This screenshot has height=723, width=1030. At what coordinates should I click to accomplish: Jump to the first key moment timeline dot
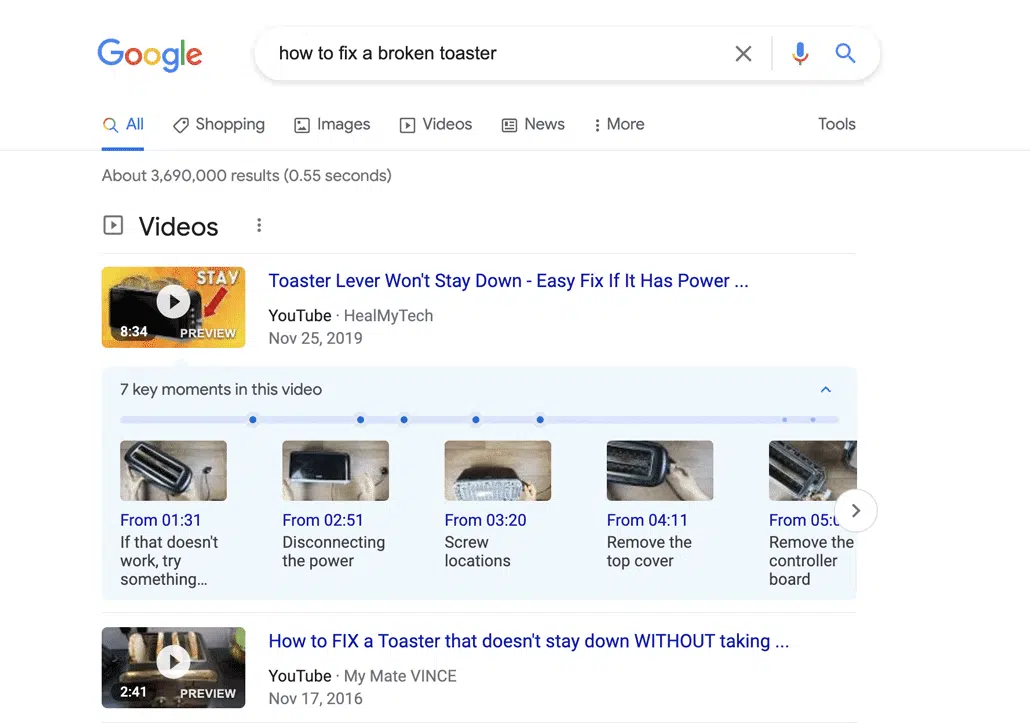(x=253, y=420)
